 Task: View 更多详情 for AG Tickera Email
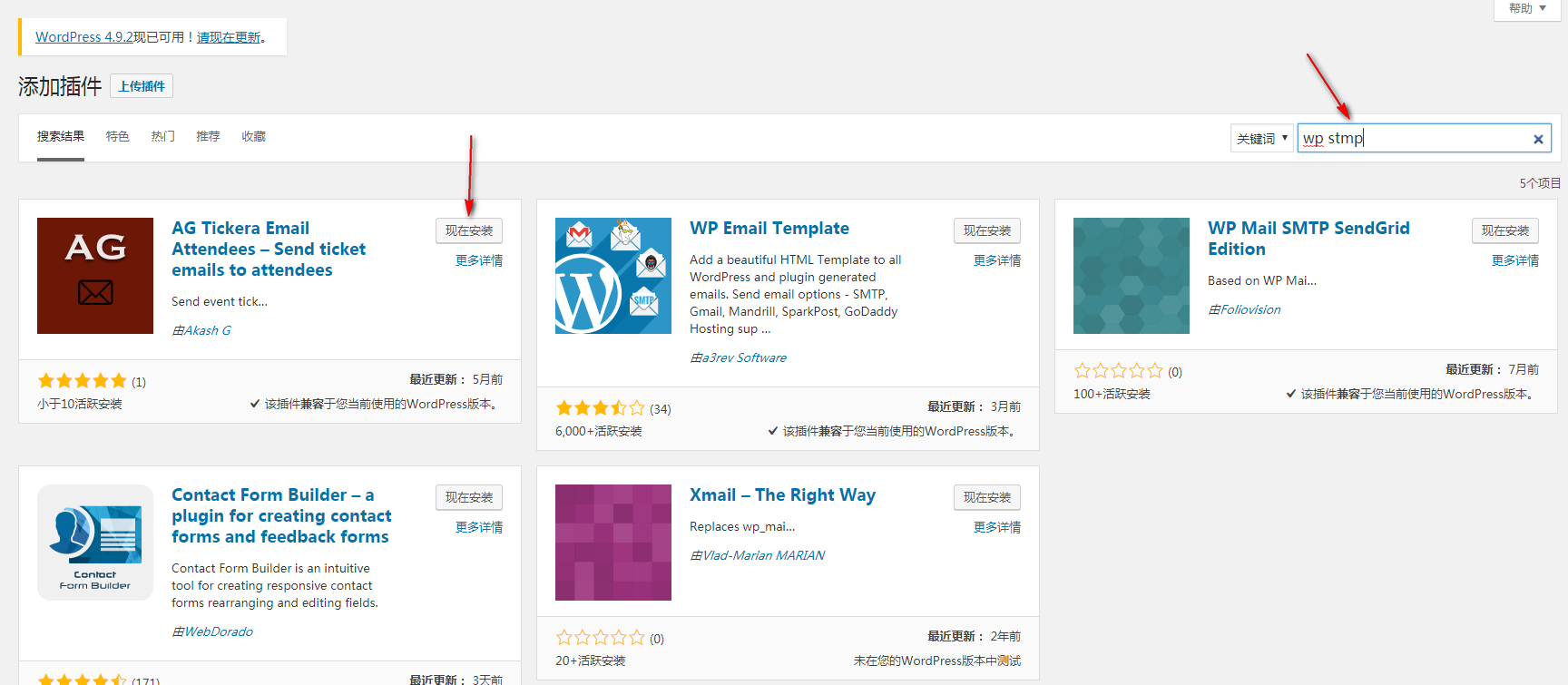pyautogui.click(x=479, y=260)
